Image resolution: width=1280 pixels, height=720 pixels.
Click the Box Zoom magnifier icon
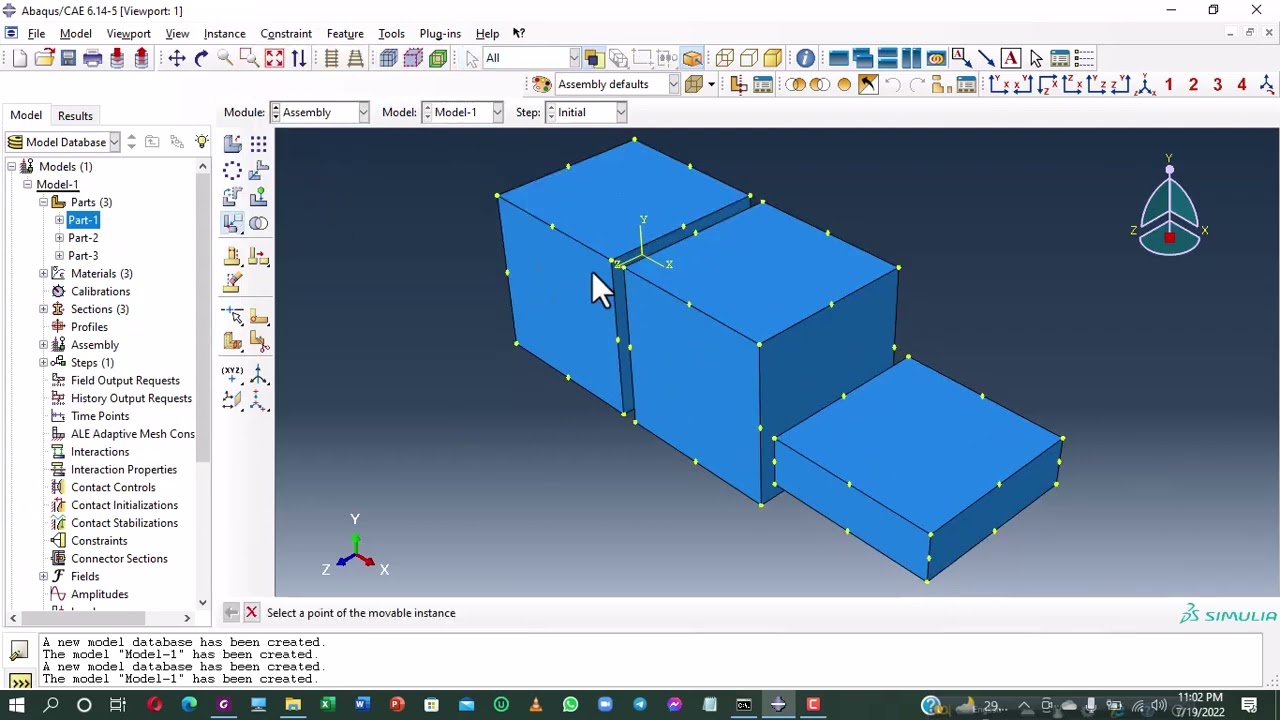point(249,58)
